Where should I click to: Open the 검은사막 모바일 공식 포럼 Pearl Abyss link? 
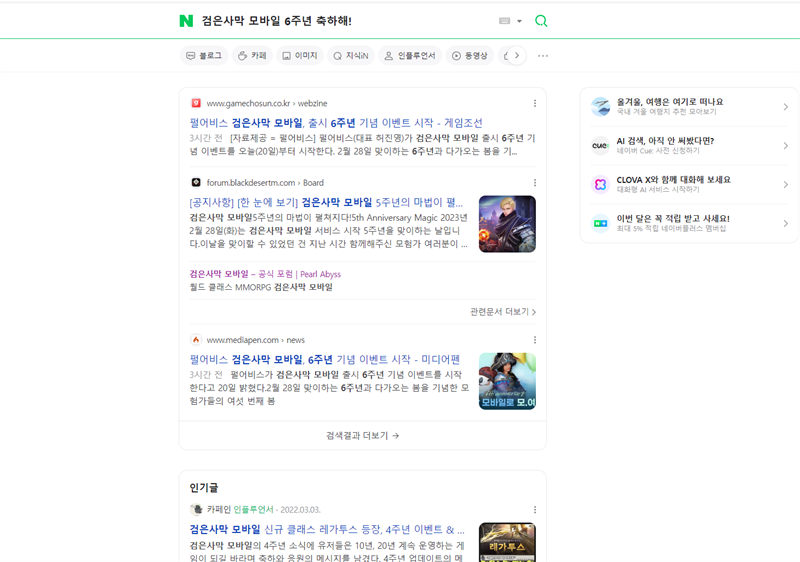(x=265, y=274)
